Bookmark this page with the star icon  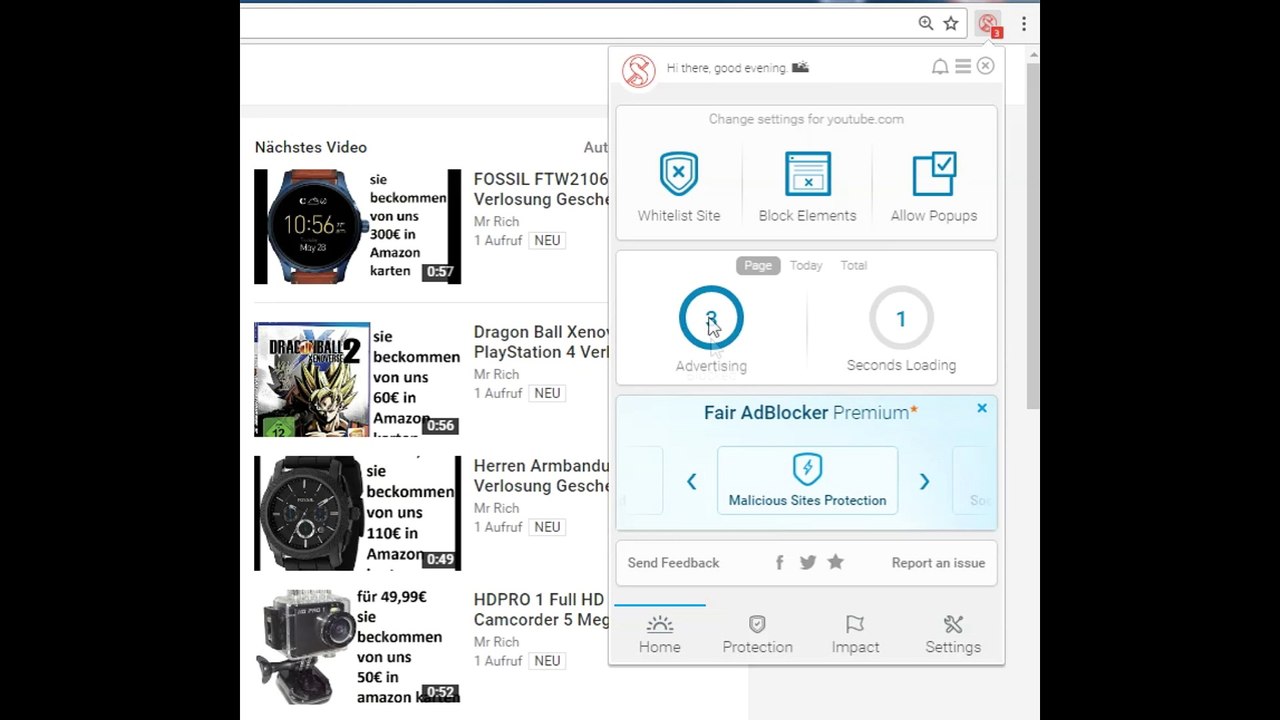(951, 24)
